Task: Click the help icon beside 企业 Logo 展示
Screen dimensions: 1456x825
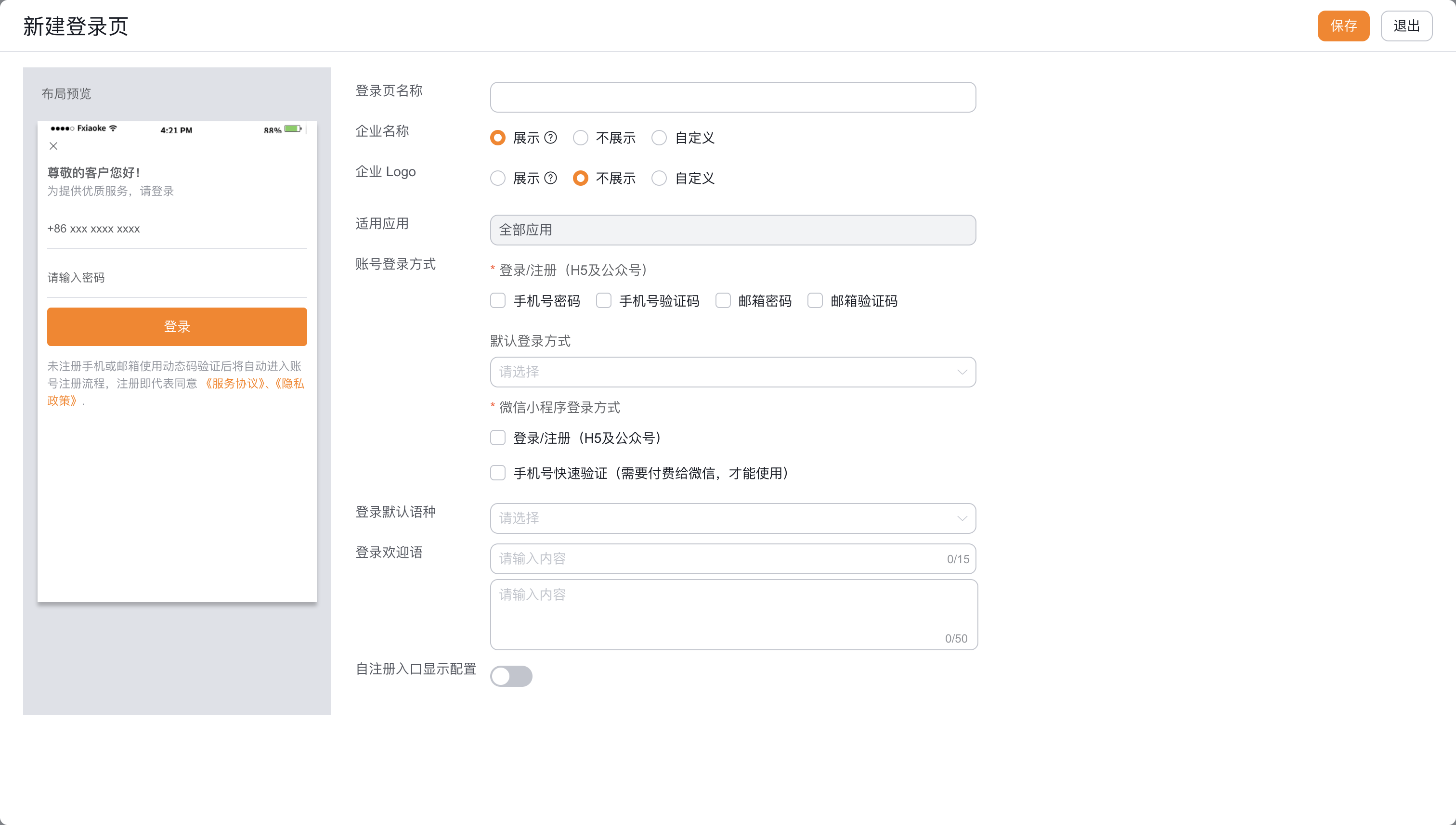Action: click(550, 178)
